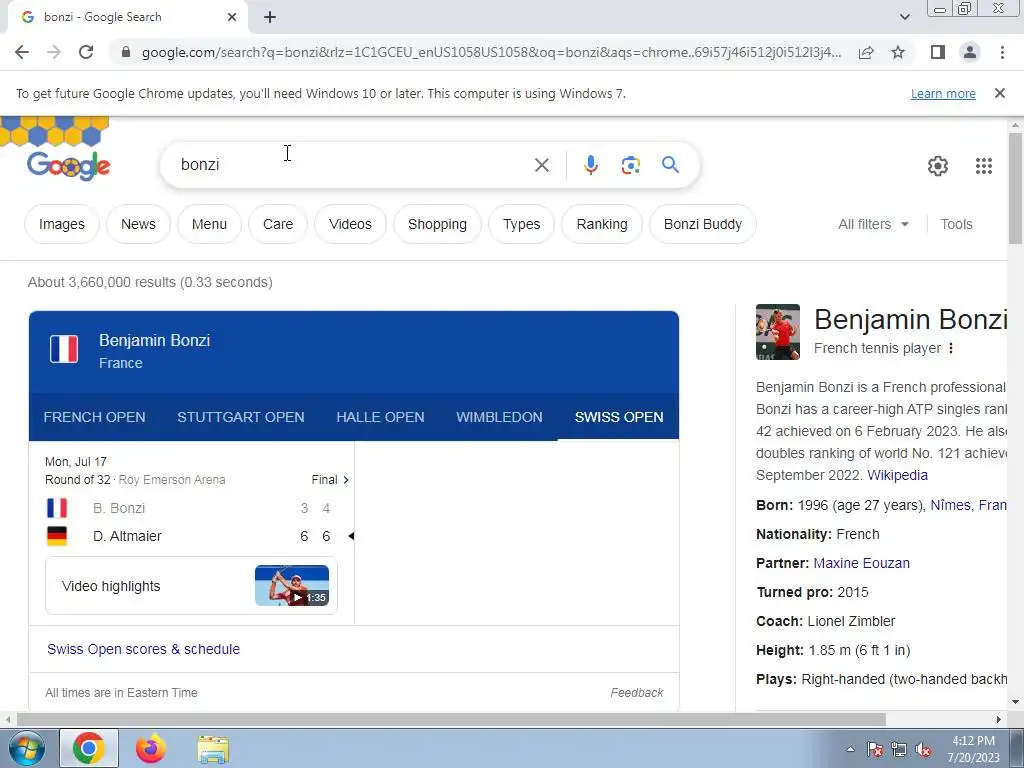Click the Google logo doodle
The image size is (1024, 768).
click(x=68, y=166)
